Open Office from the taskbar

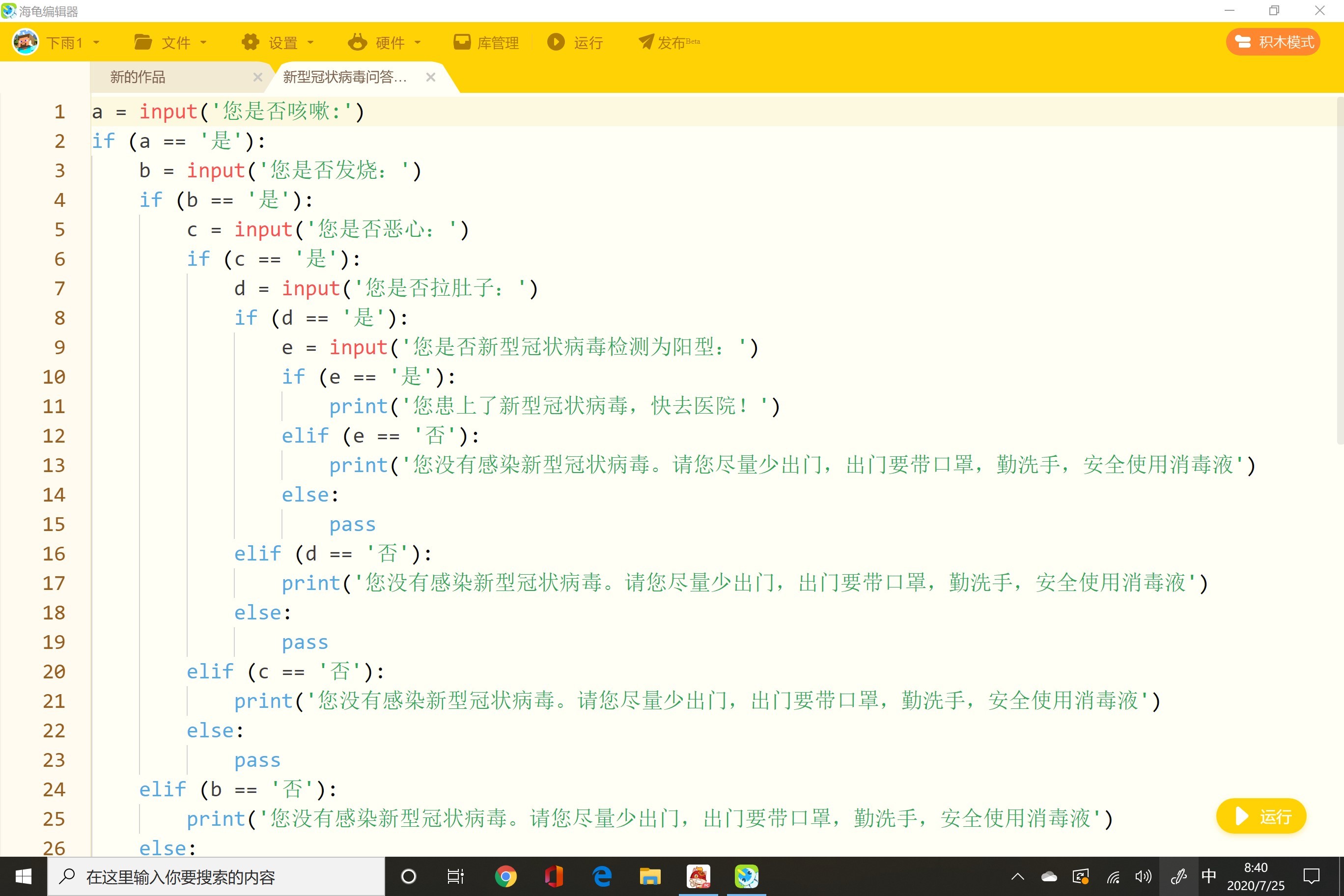(553, 876)
